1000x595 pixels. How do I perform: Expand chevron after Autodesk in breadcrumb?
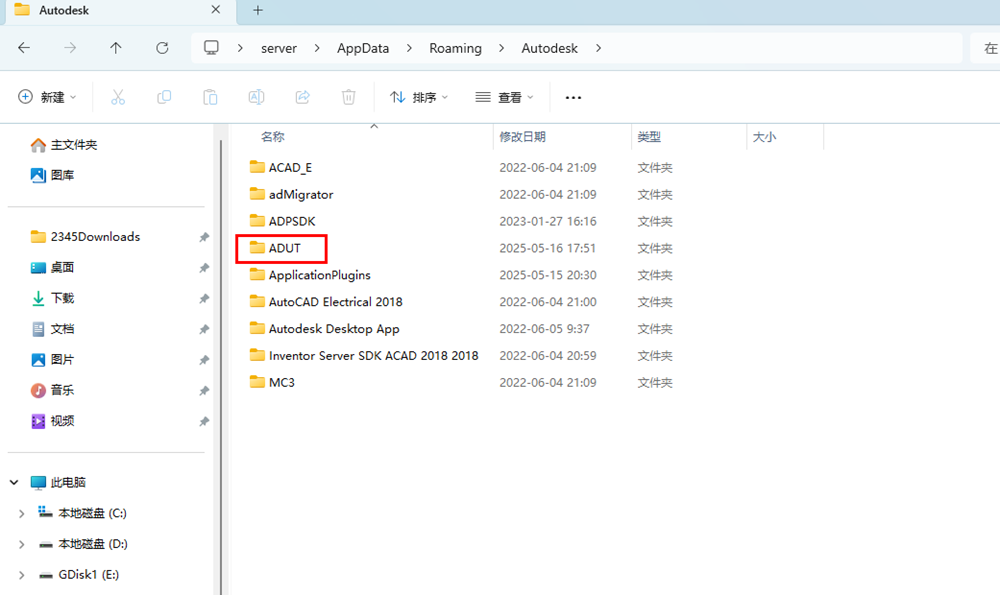coord(598,48)
